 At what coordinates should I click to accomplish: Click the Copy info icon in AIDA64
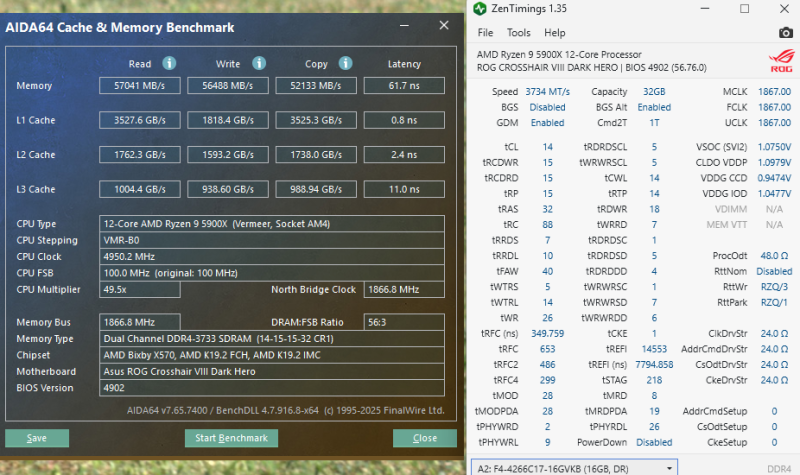tap(345, 63)
